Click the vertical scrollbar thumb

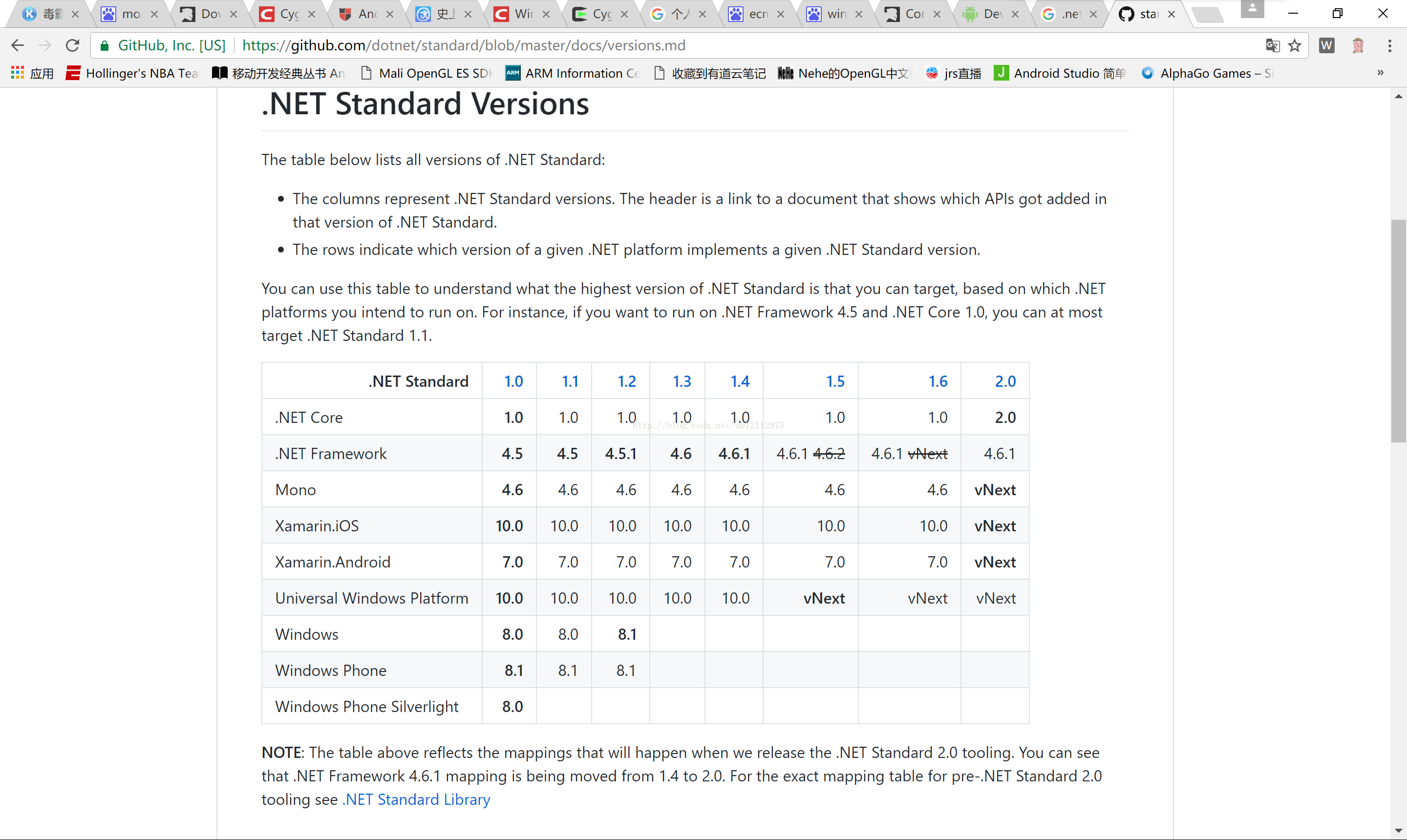tap(1399, 331)
